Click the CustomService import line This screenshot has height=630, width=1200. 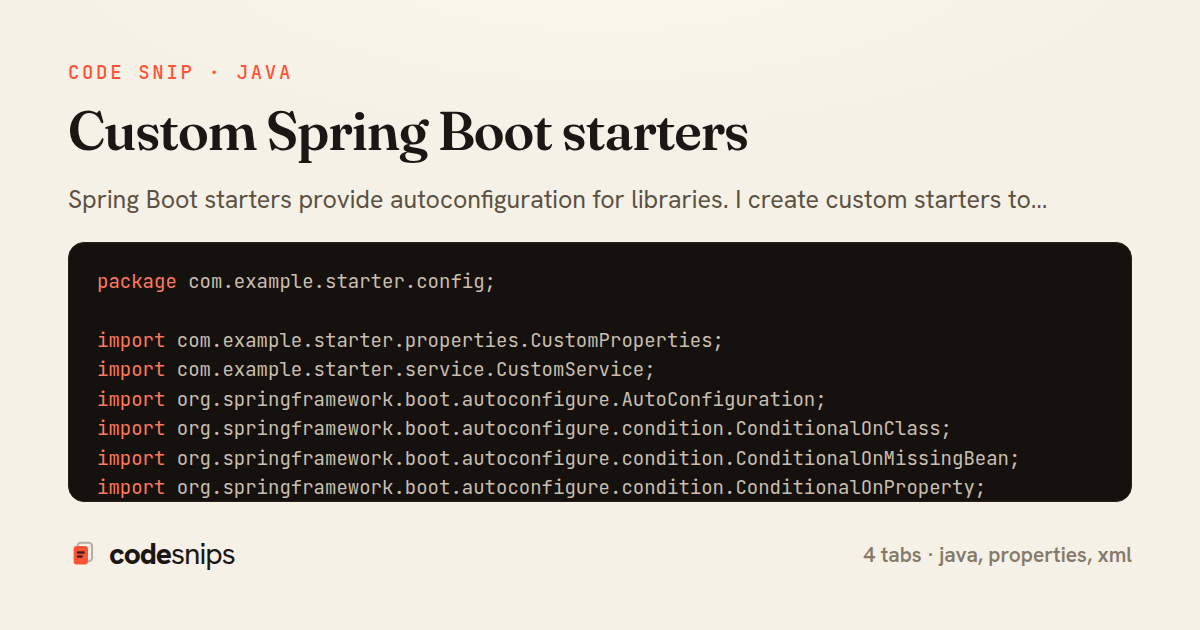376,370
